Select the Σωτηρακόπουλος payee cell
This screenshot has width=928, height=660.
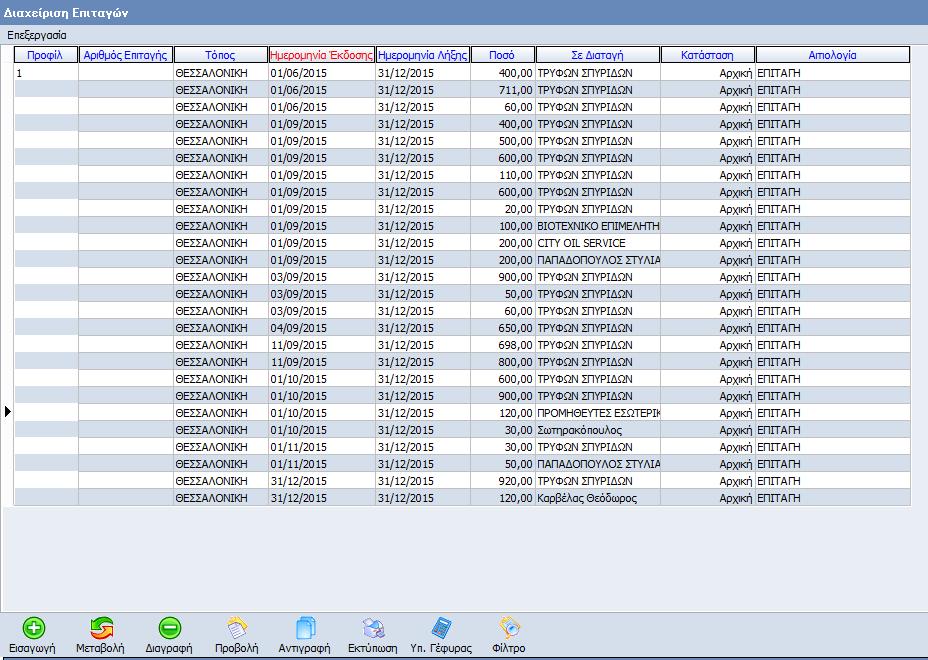point(598,430)
